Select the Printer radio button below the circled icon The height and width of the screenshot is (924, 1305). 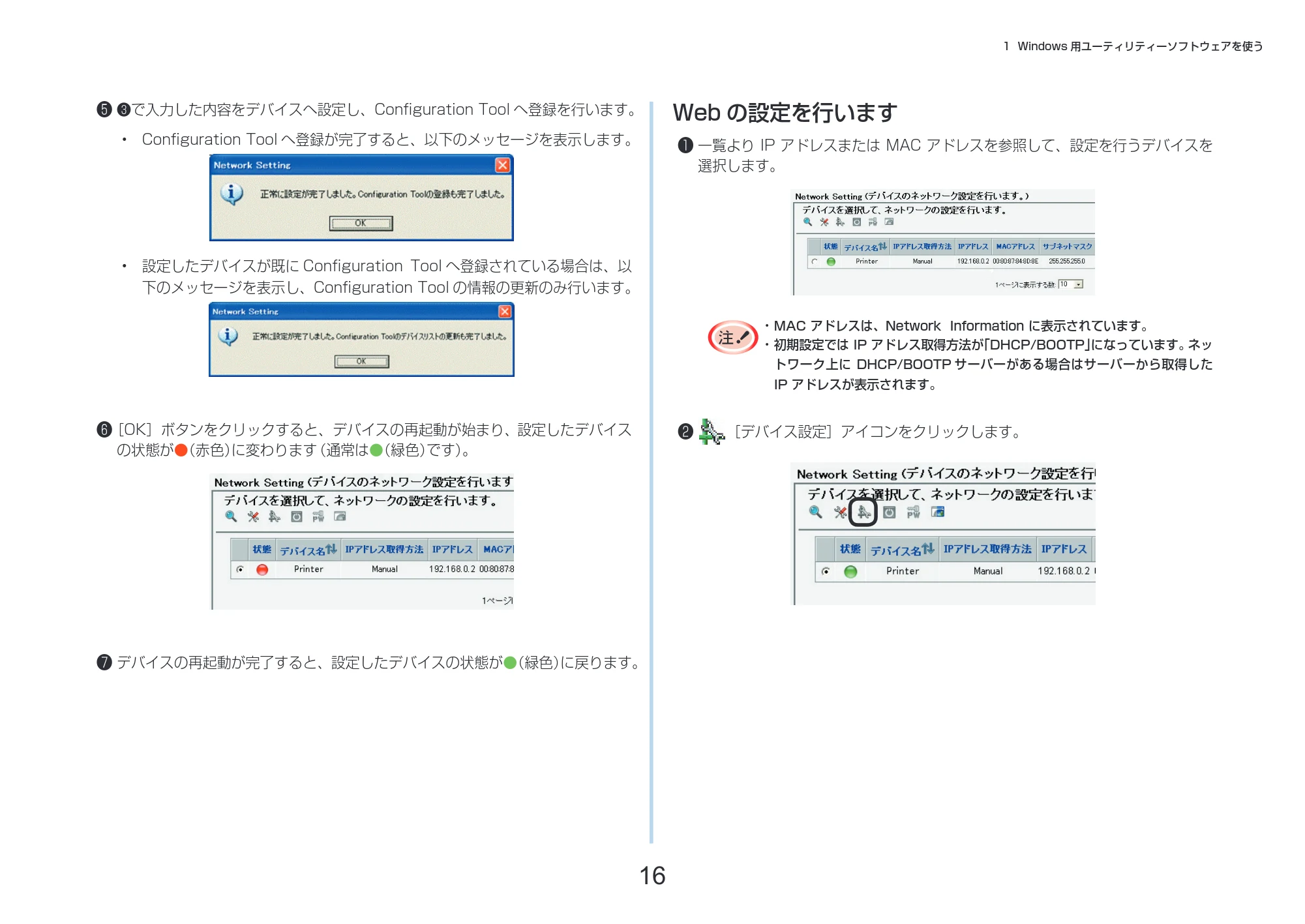click(826, 571)
